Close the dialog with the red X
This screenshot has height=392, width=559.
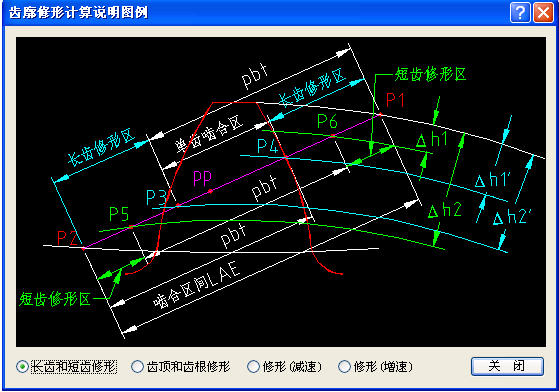tap(543, 13)
